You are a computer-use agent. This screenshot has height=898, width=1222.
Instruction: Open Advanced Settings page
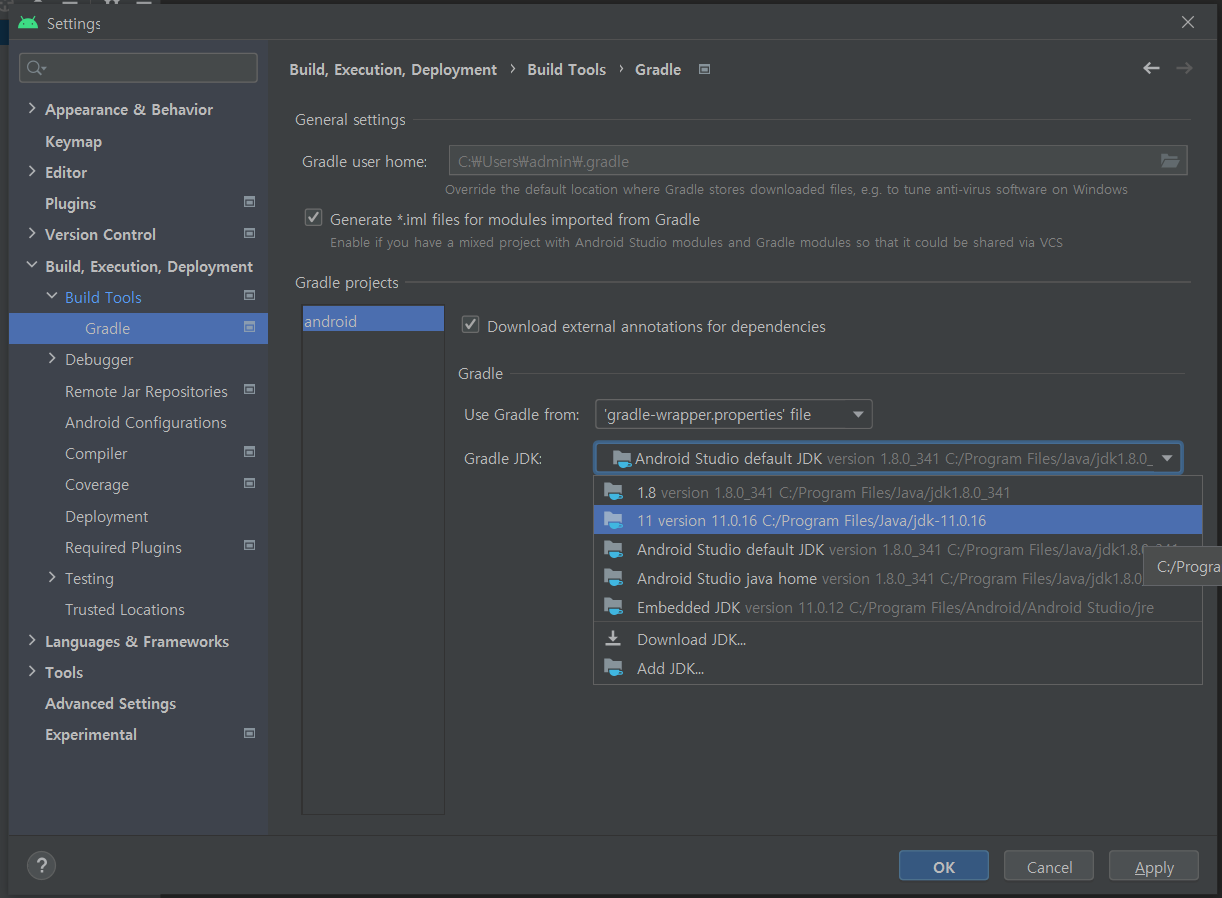coord(110,703)
